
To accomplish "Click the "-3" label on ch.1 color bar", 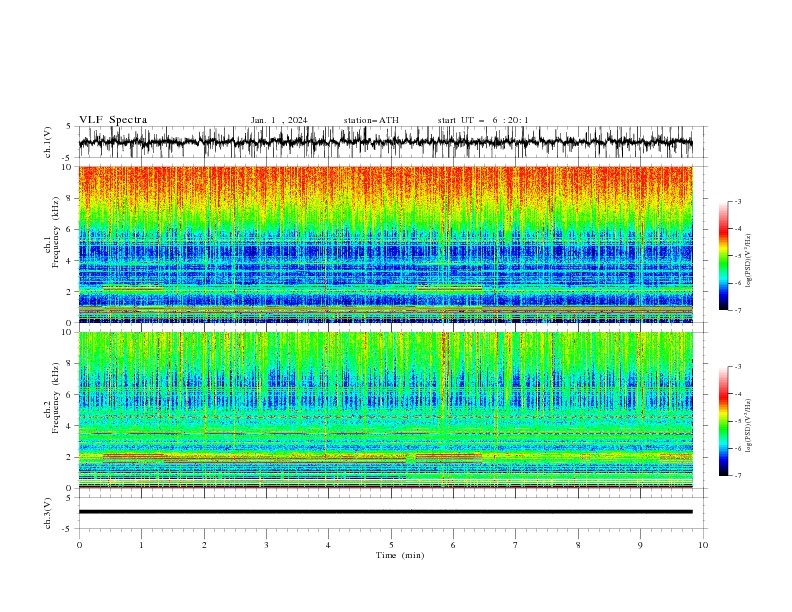I will (x=738, y=201).
